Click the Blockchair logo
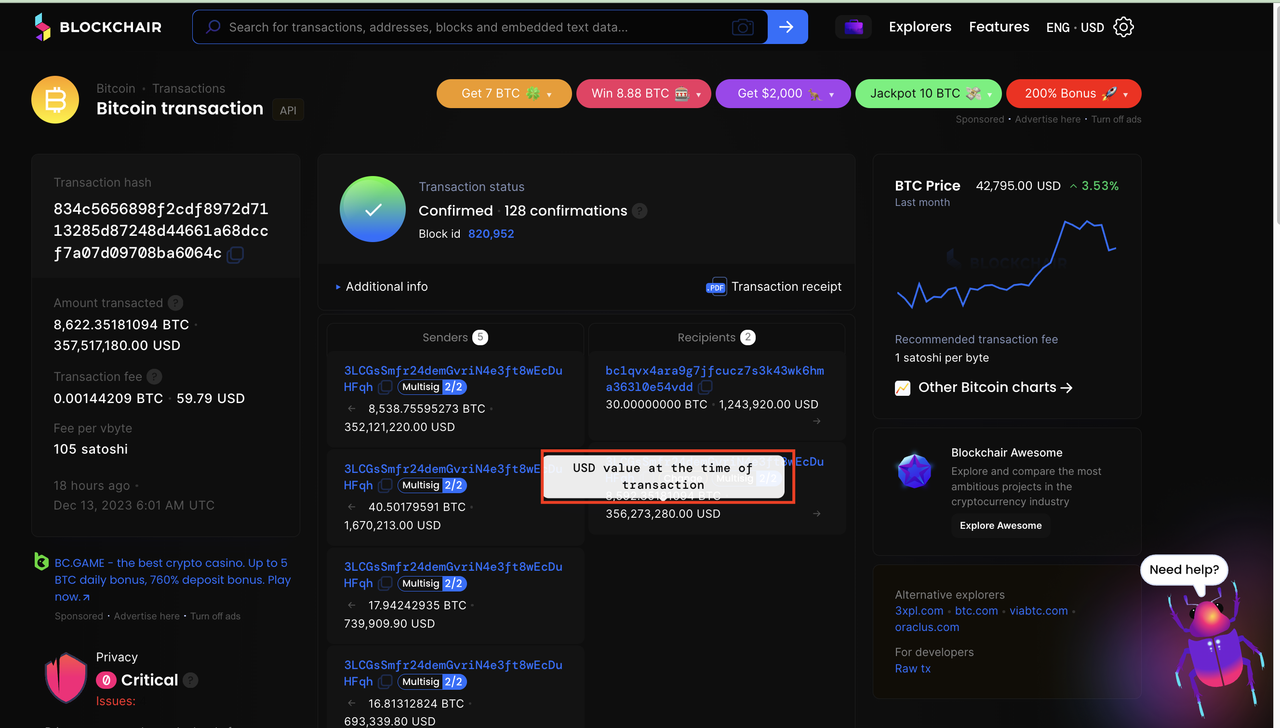Screen dimensions: 1280x728 click(98, 27)
